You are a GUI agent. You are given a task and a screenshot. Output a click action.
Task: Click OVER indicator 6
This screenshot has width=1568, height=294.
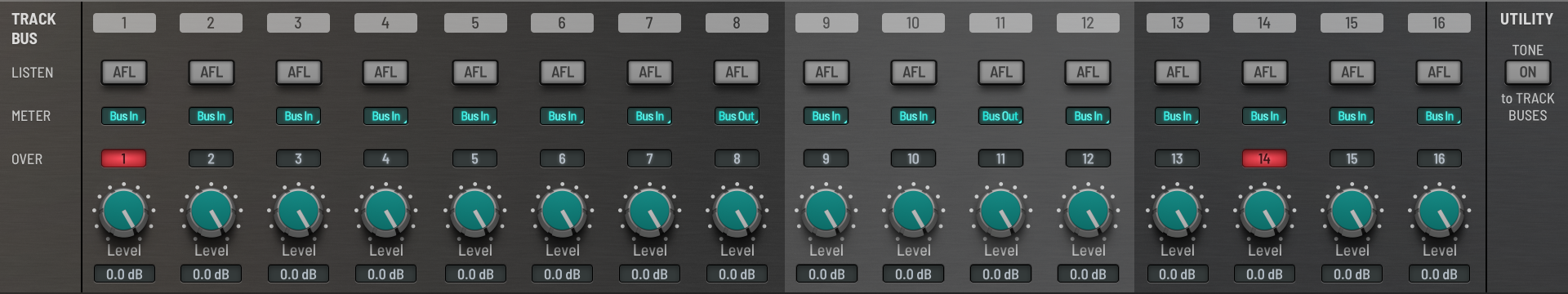click(x=563, y=158)
